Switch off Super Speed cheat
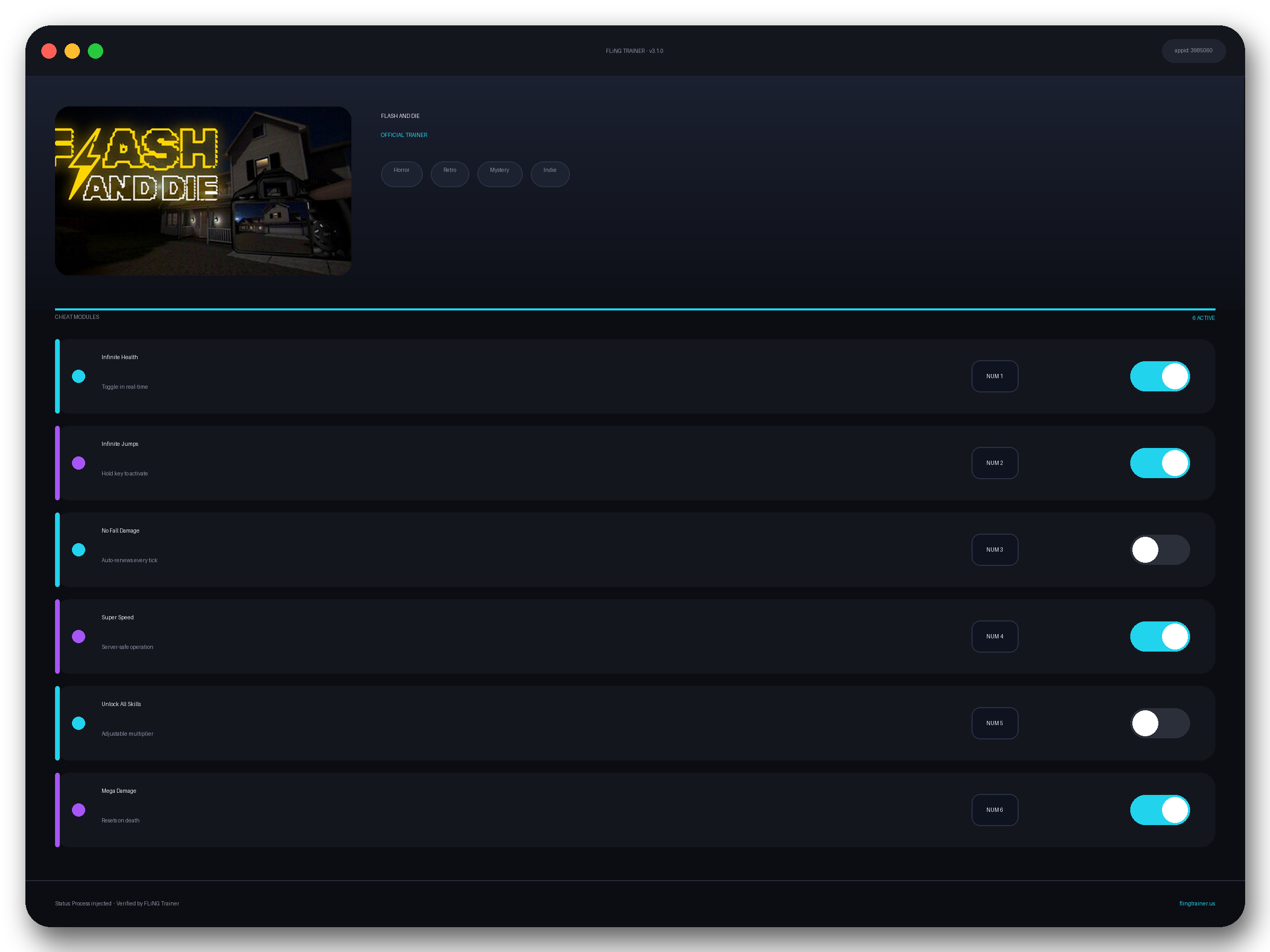Screen dimensions: 1270x952 1160,636
